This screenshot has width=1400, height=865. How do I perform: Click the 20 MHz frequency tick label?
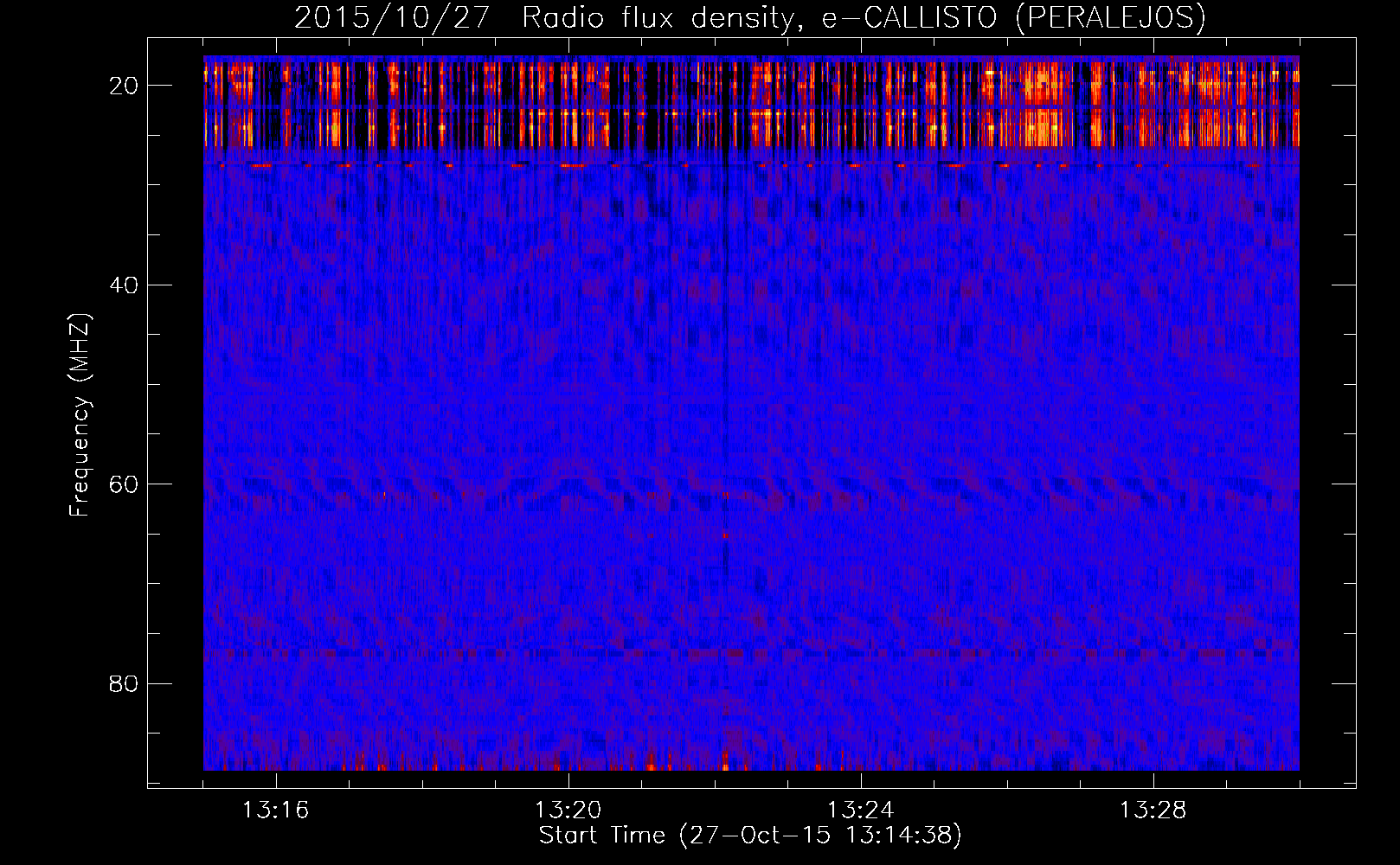pyautogui.click(x=124, y=86)
